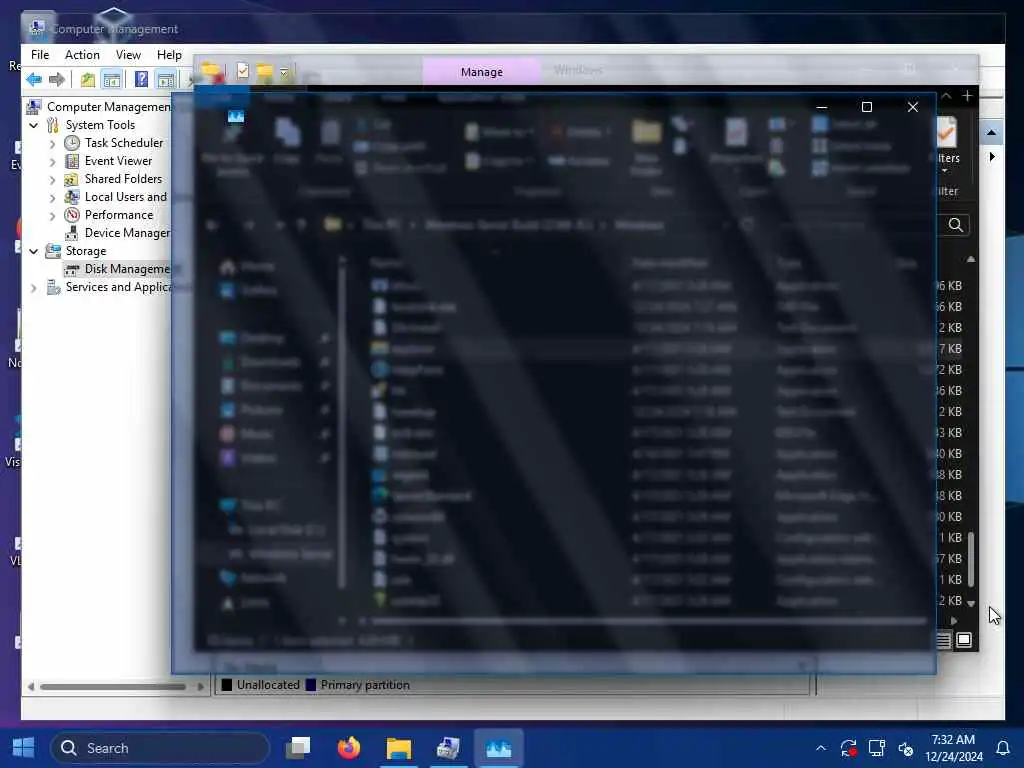Click the magnifier search icon in Explorer
Screen dimensions: 1024x768
point(955,225)
